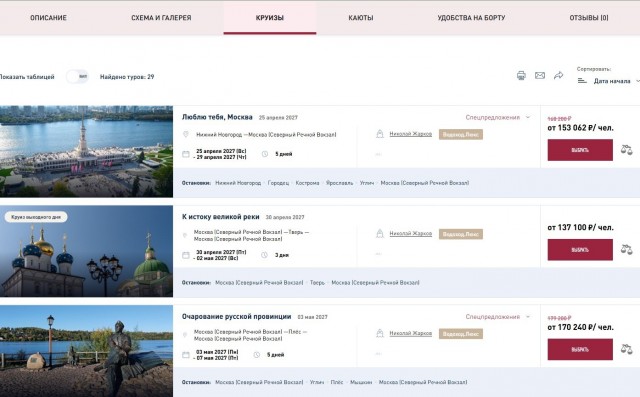The height and width of the screenshot is (397, 640).
Task: Click Ярославль in the stops list
Action: coord(339,183)
